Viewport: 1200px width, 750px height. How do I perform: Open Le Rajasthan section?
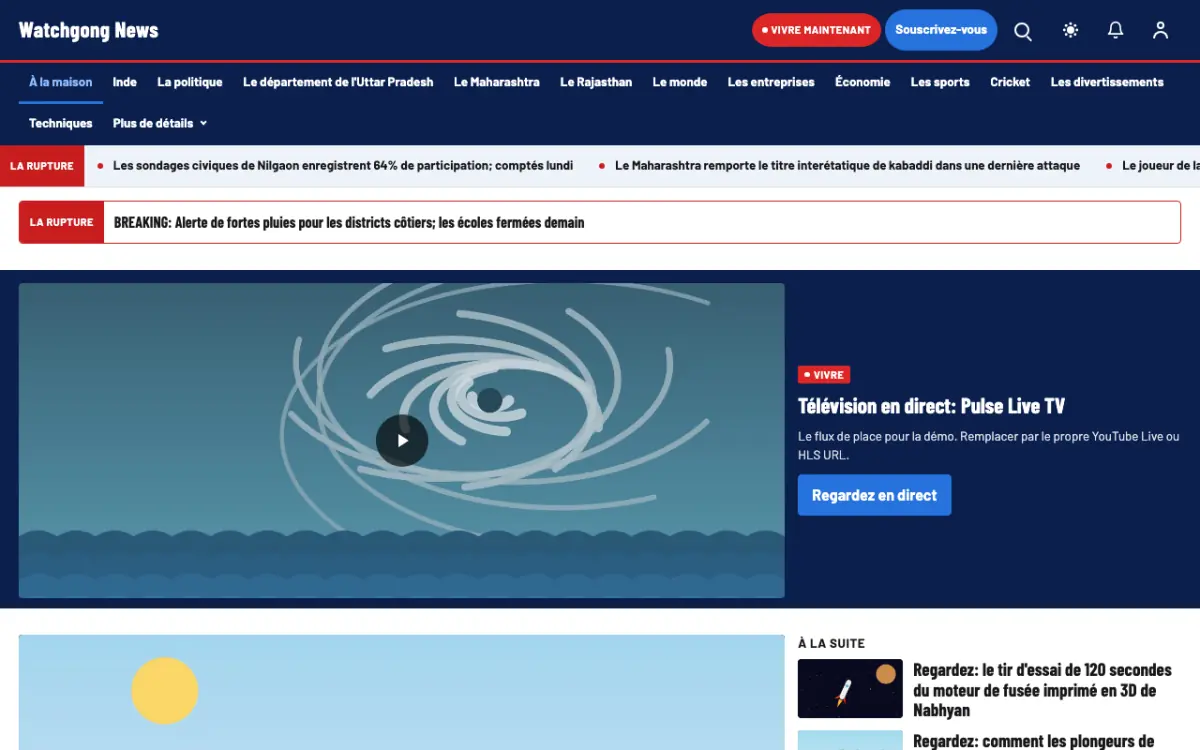click(596, 82)
